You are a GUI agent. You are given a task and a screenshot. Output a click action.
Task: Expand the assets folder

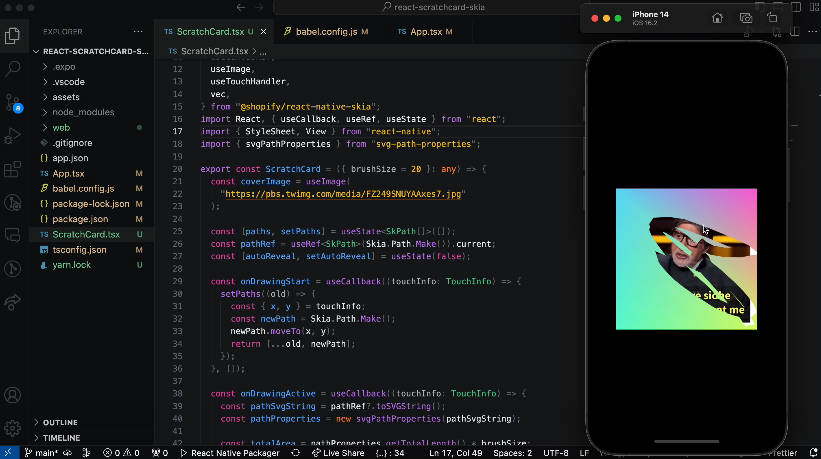click(x=45, y=97)
